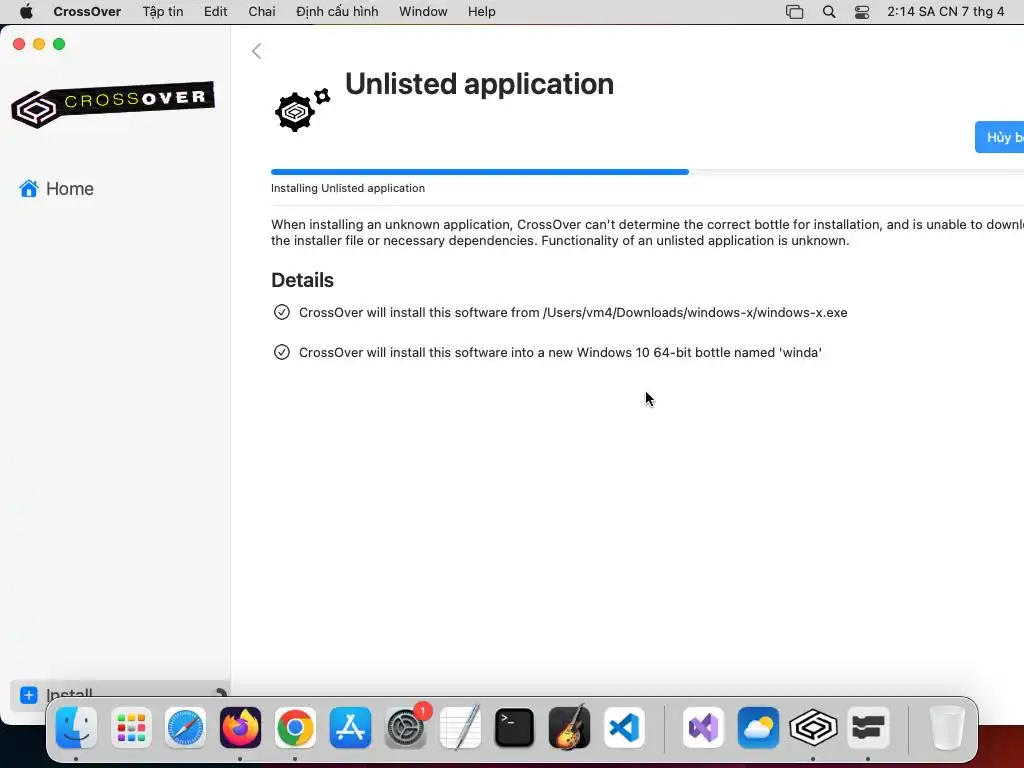Go back using the chevron arrow

point(257,51)
